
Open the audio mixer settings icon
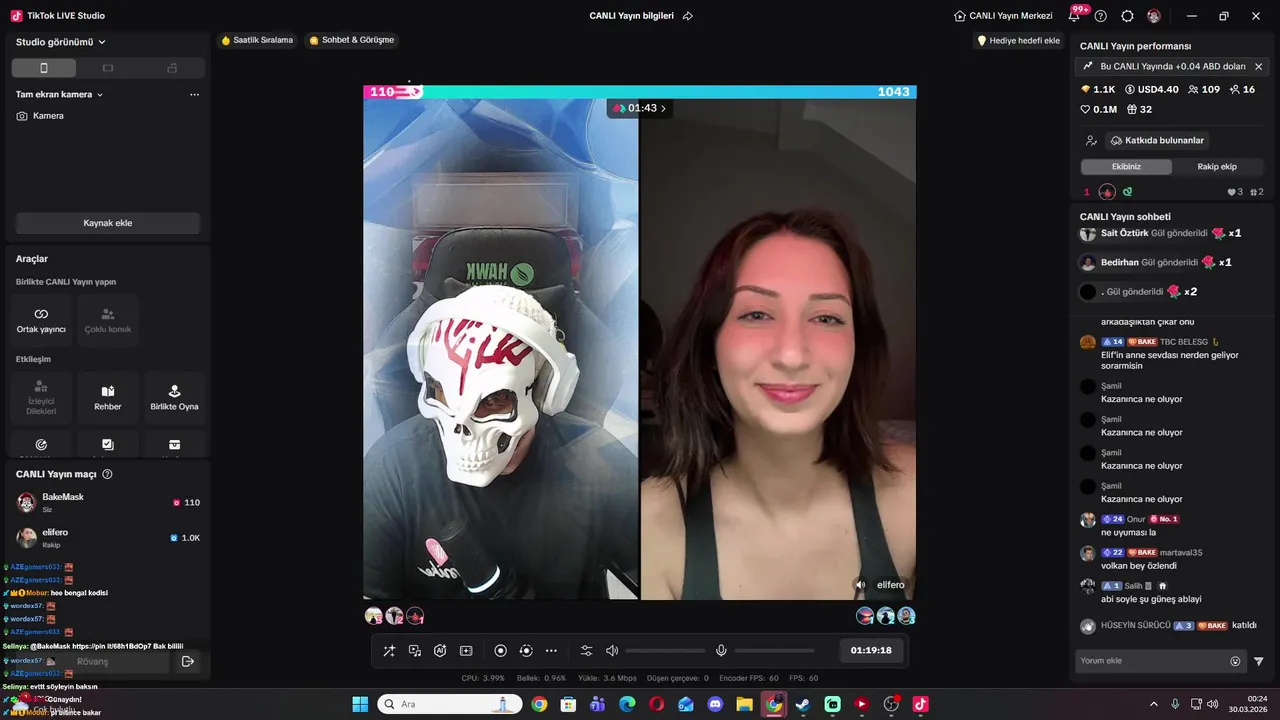point(587,651)
